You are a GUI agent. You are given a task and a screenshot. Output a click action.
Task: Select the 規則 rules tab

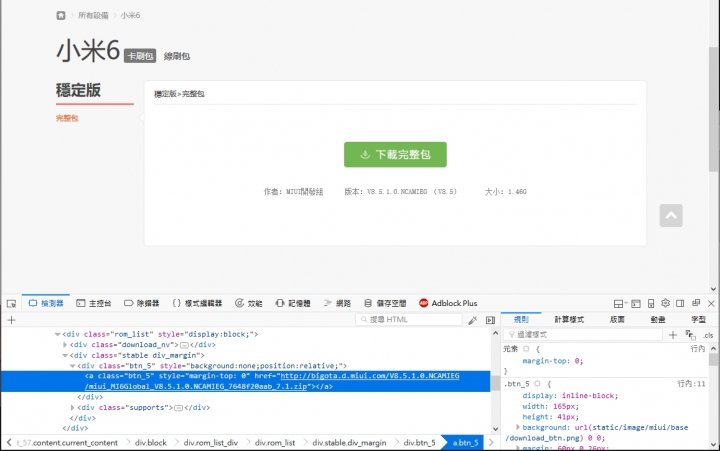click(521, 319)
